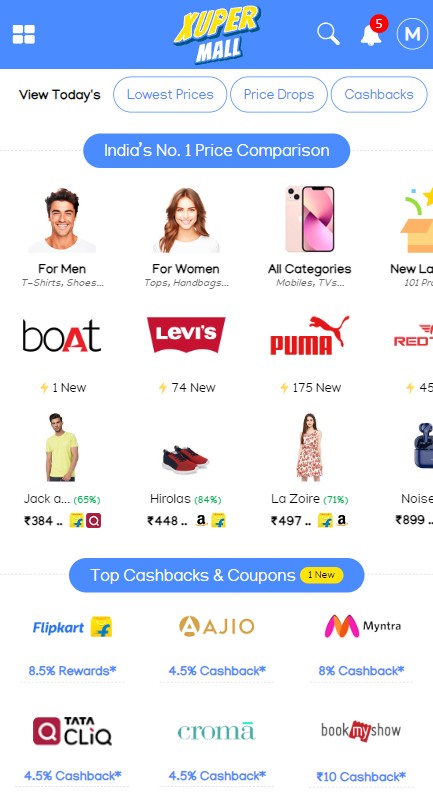Viewport: 433px width, 792px height.
Task: Click the search magnifier icon
Action: click(x=328, y=34)
